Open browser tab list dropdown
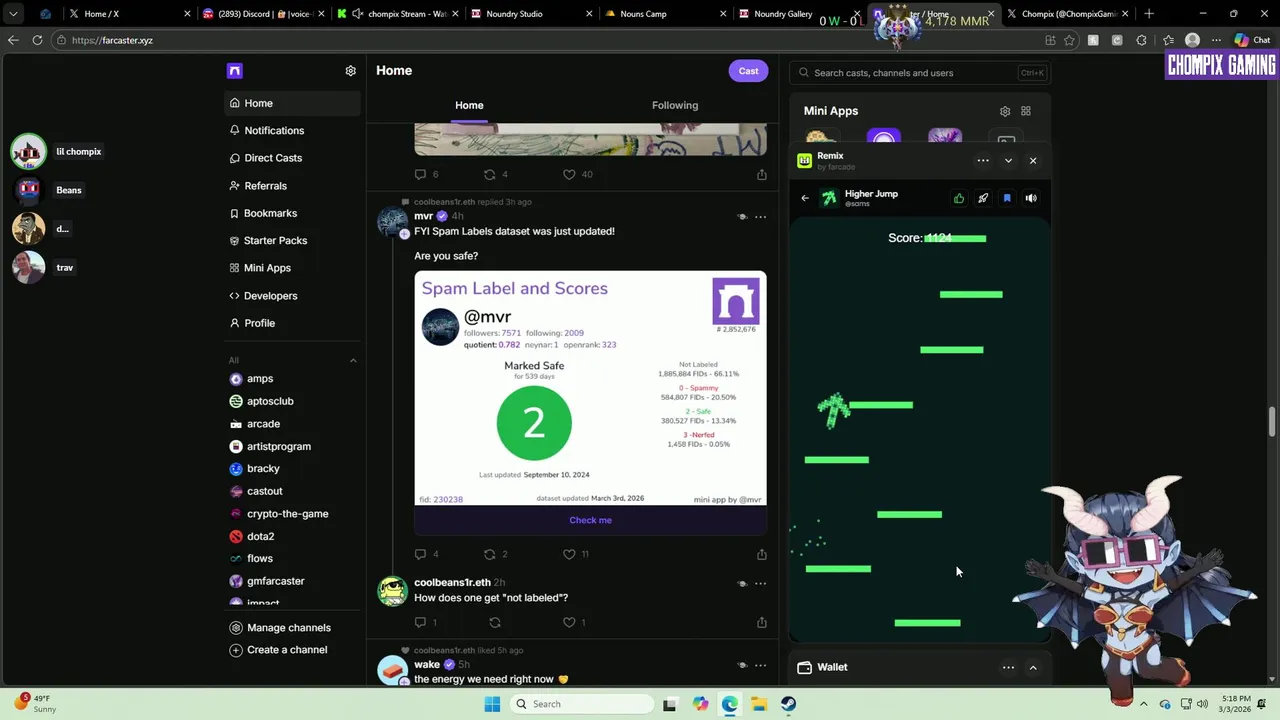The image size is (1280, 720). coord(13,14)
